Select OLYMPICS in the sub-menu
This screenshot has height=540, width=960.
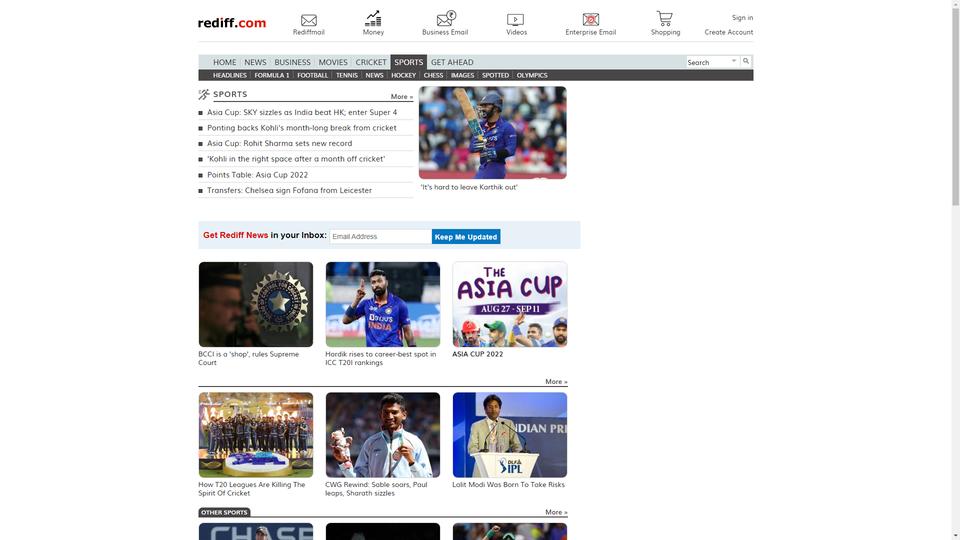pyautogui.click(x=532, y=75)
